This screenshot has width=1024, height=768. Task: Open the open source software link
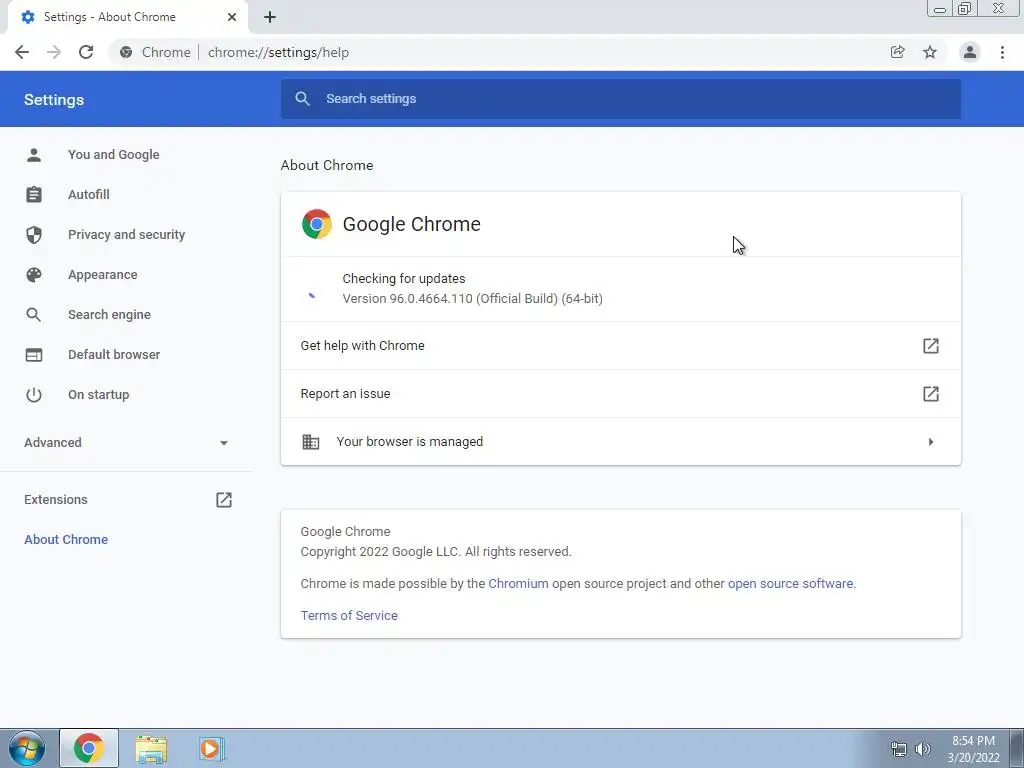click(790, 583)
